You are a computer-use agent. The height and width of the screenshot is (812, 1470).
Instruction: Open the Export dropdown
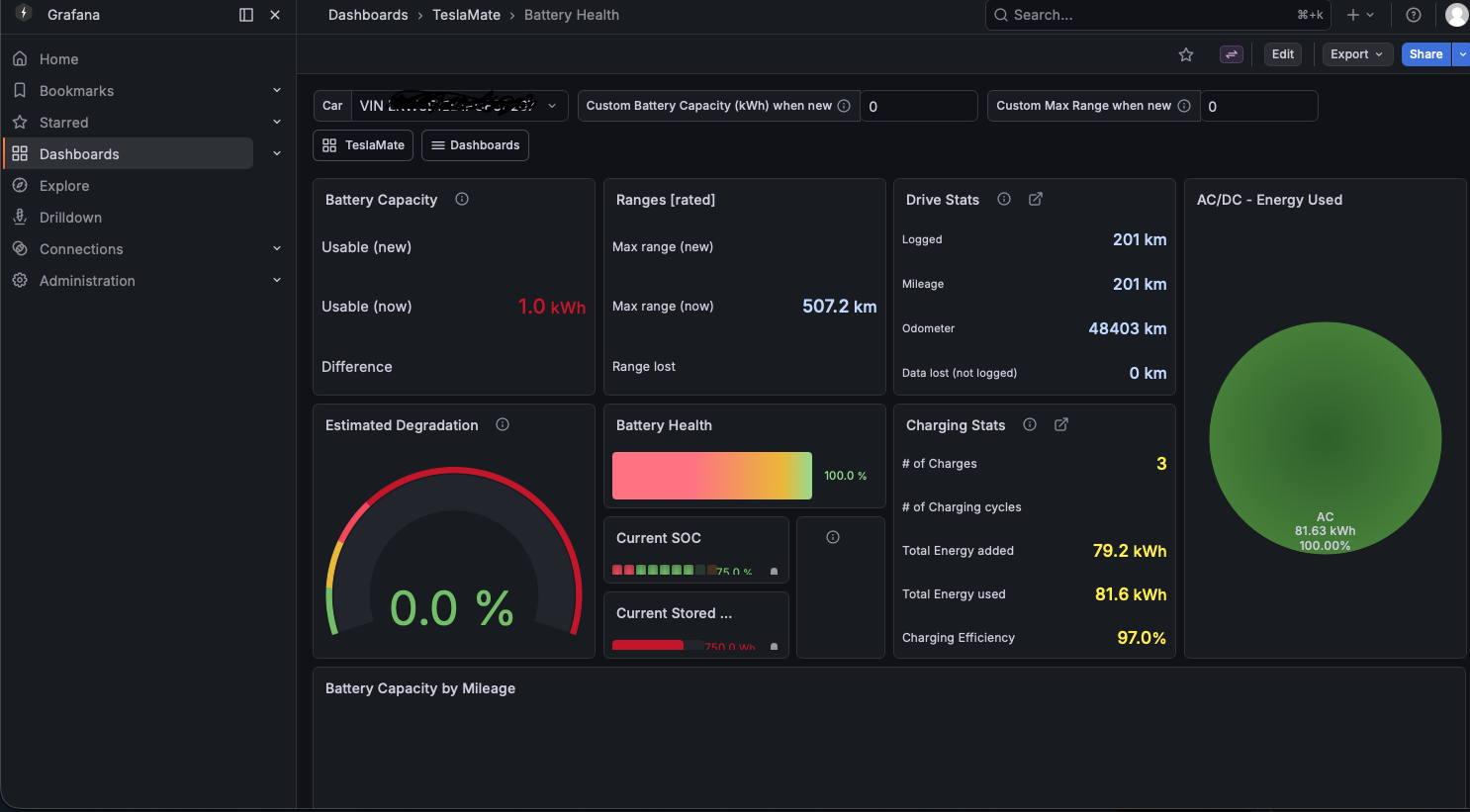tap(1357, 54)
